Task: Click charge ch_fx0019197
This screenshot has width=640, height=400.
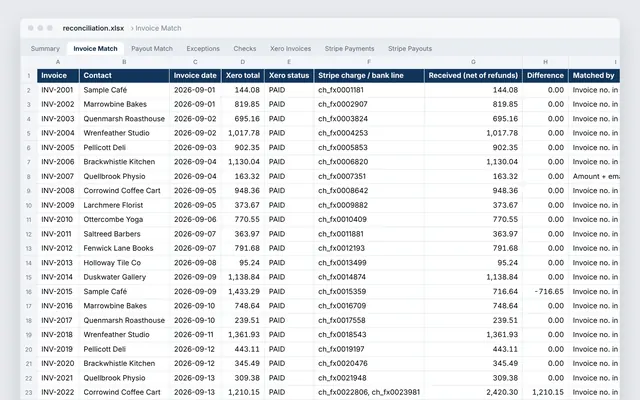Action: coord(369,349)
